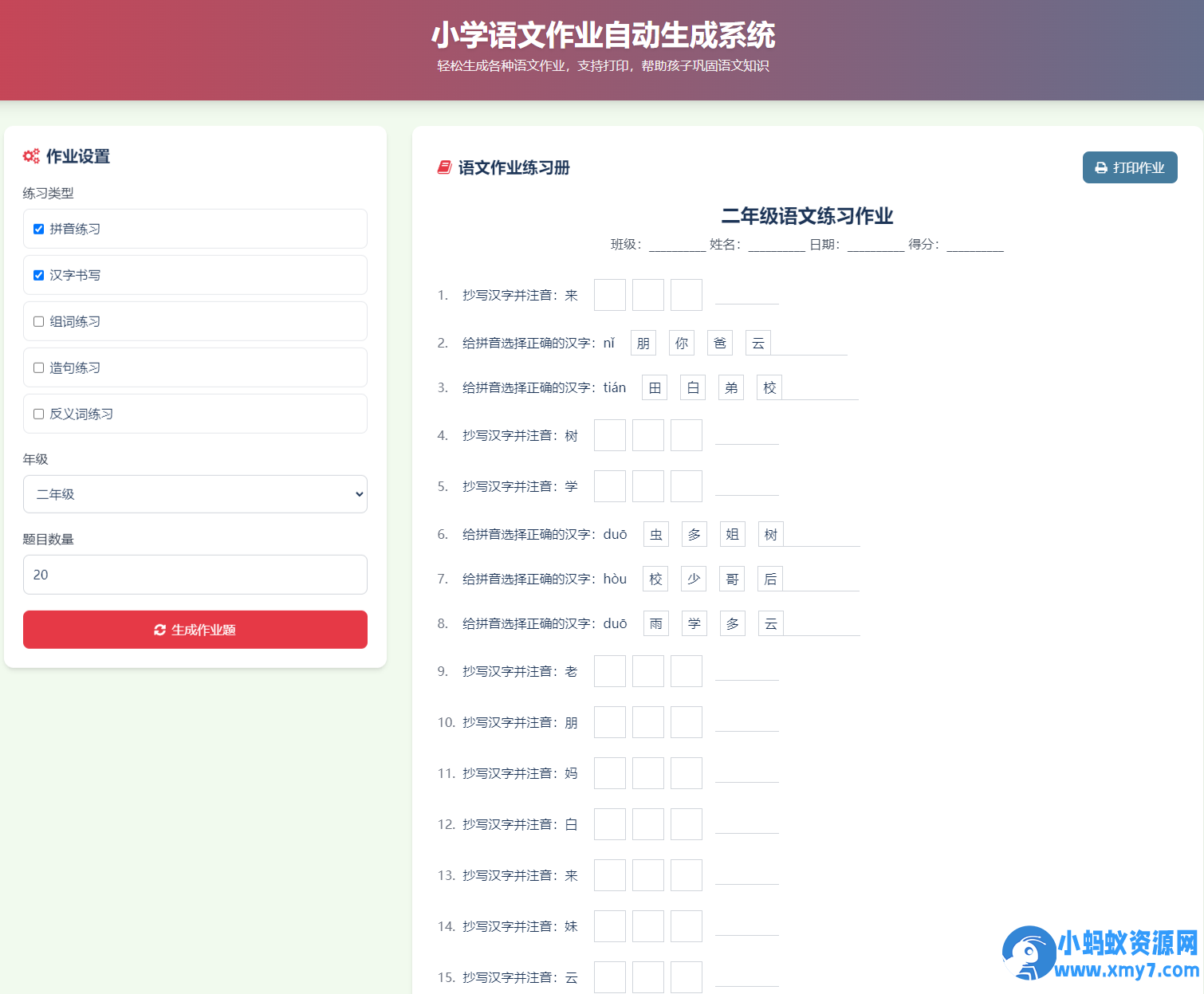This screenshot has height=994, width=1204.
Task: Click the printer icon on 打印作业 button
Action: tap(1101, 167)
